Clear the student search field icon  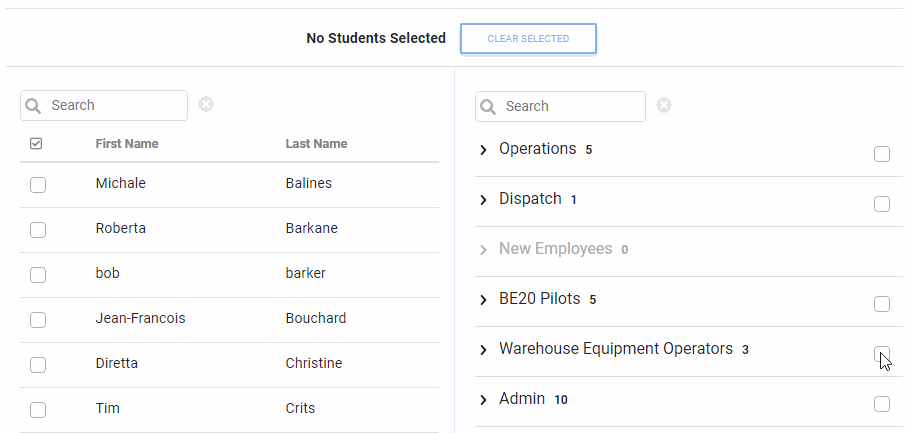point(206,104)
